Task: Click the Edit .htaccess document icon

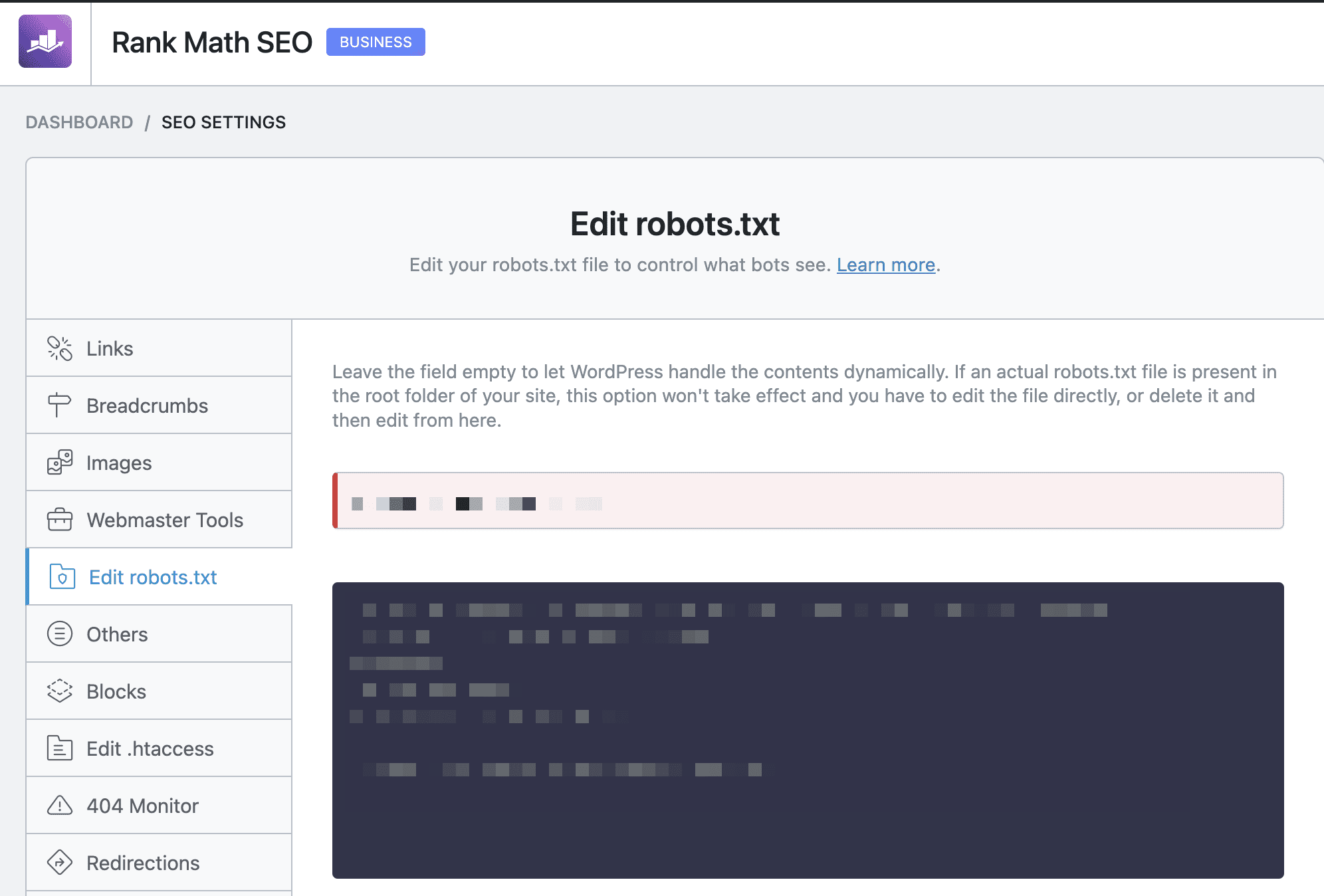Action: pyautogui.click(x=59, y=748)
